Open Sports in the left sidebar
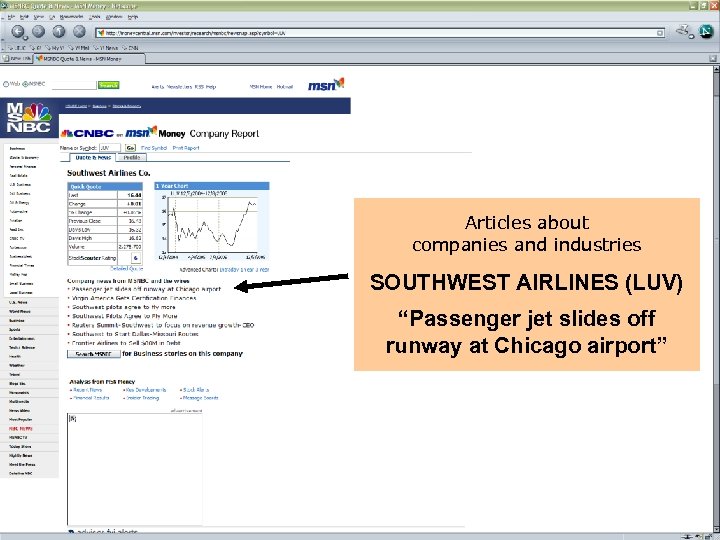 (x=15, y=330)
